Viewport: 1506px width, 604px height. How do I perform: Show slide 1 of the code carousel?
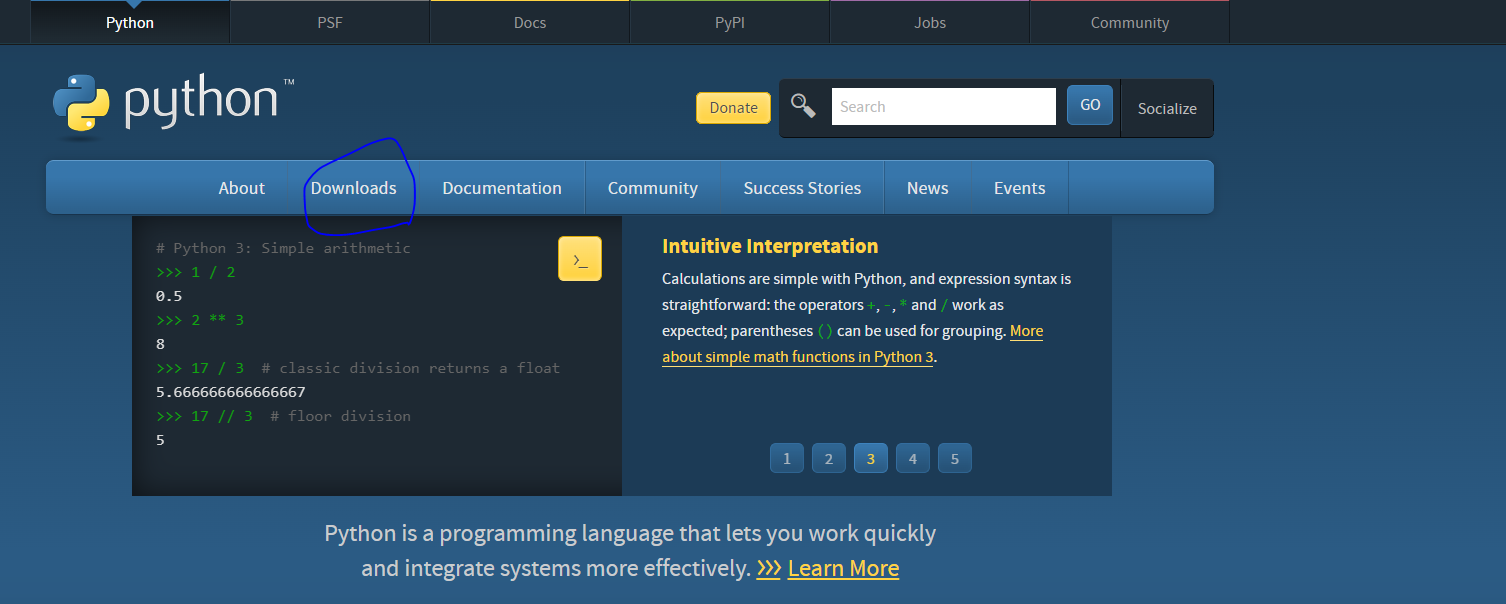(x=787, y=459)
